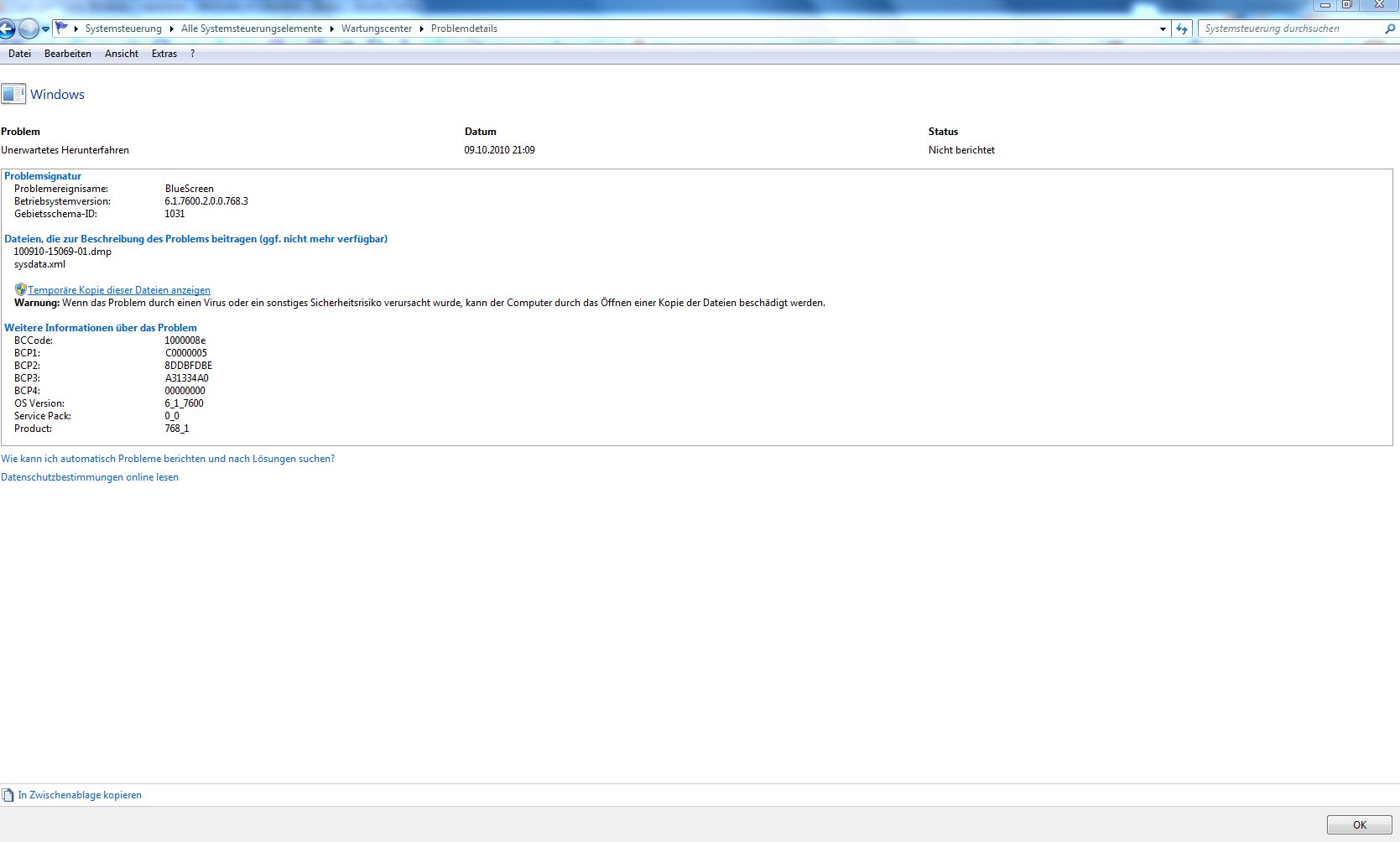Click the OS Version value 6_1_7600
1400x842 pixels.
pos(185,403)
